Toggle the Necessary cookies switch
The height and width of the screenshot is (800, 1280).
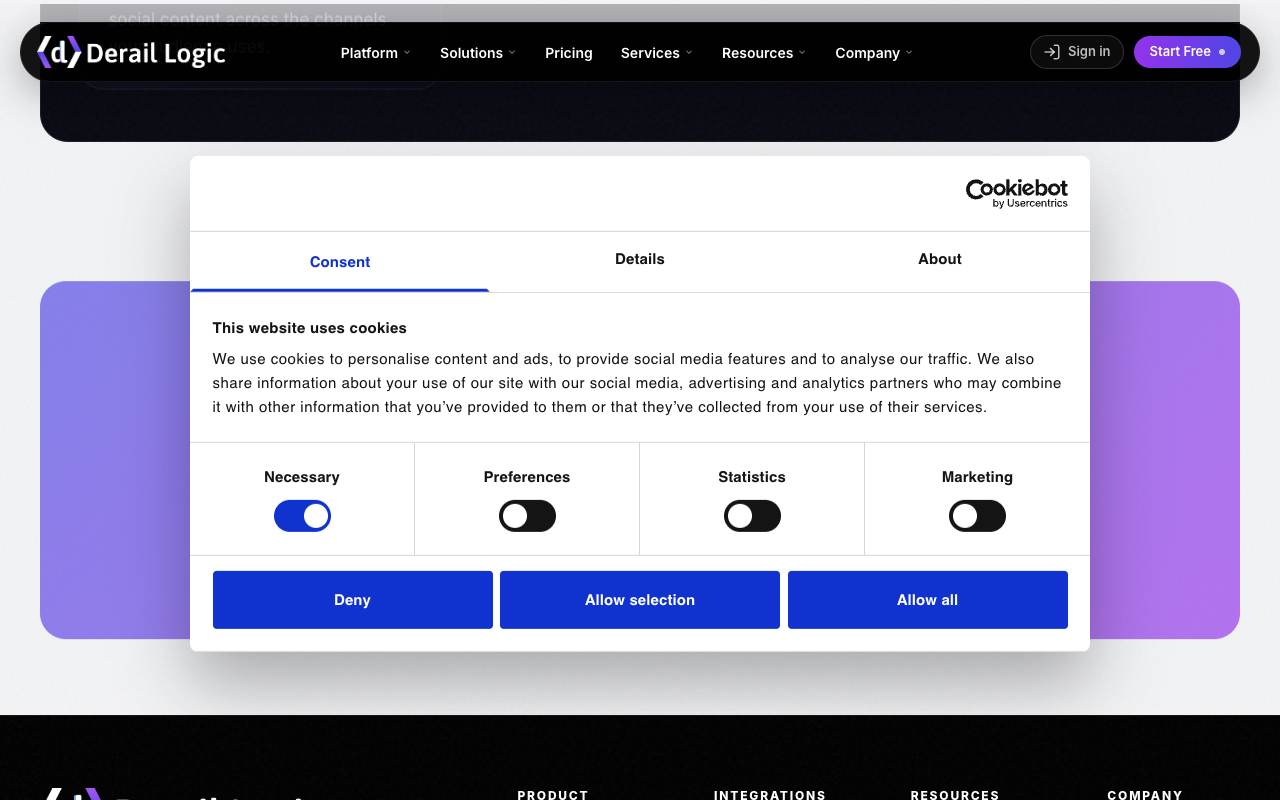point(302,516)
